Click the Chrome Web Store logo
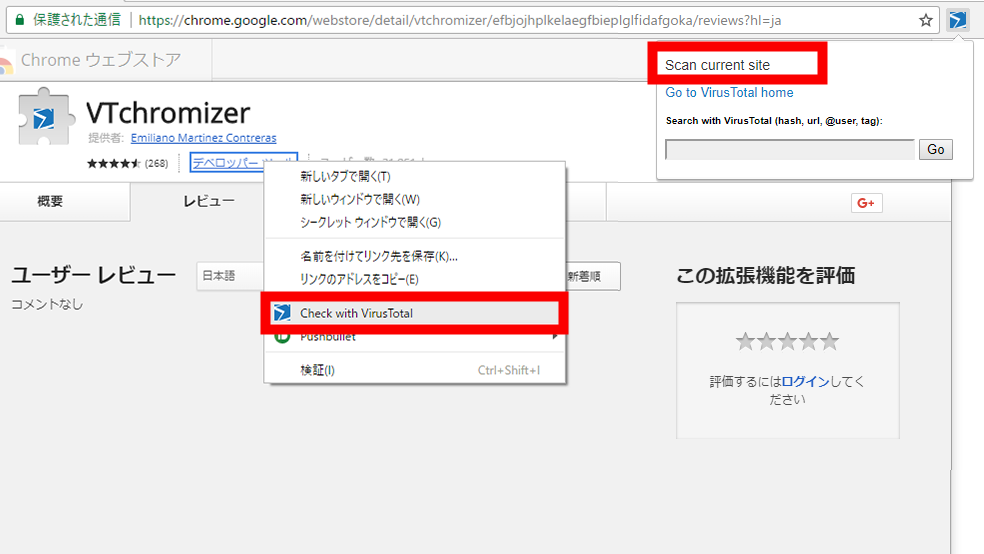The height and width of the screenshot is (554, 984). pyautogui.click(x=8, y=61)
